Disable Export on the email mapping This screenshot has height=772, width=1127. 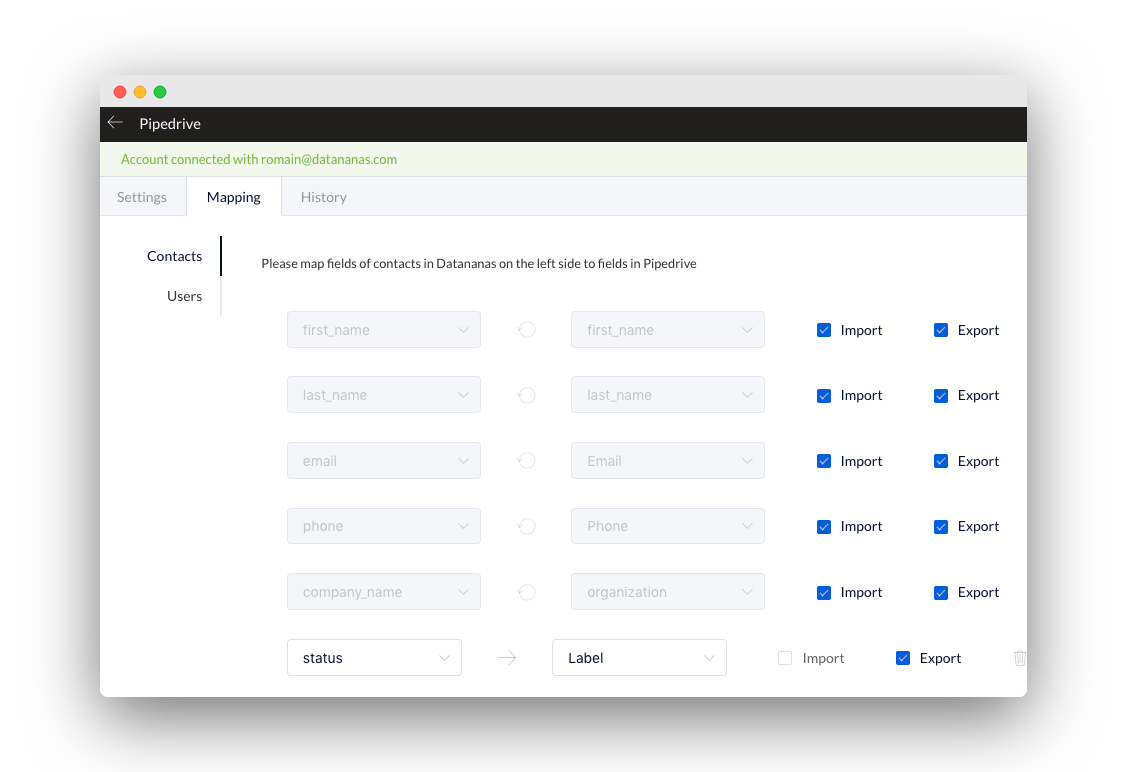tap(941, 461)
